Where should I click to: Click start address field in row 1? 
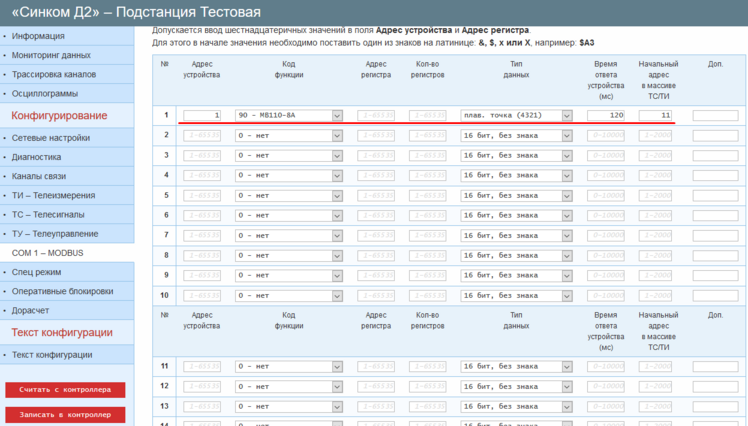(x=657, y=115)
